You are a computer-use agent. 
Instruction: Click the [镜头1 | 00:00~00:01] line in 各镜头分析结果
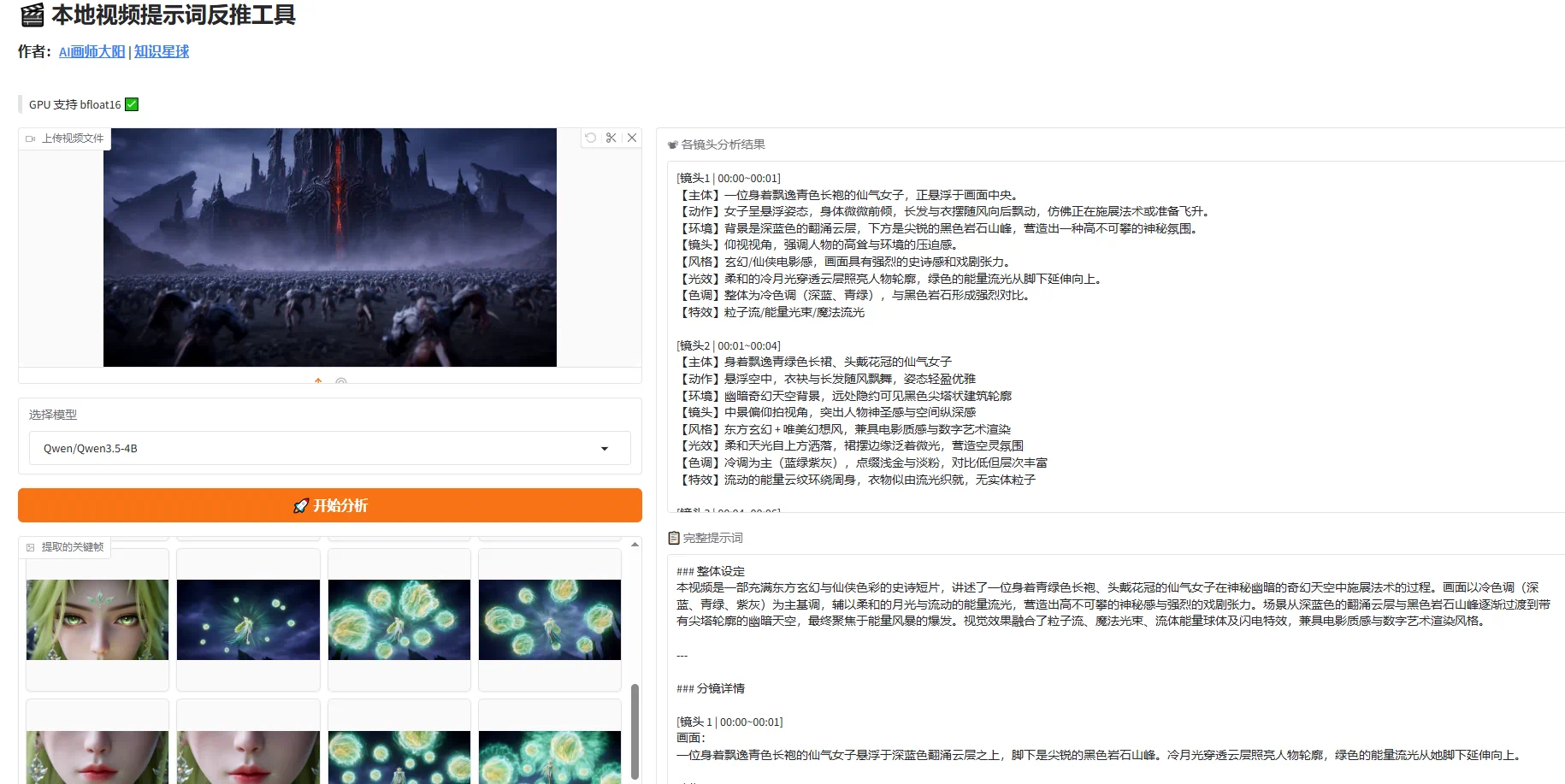click(x=729, y=179)
